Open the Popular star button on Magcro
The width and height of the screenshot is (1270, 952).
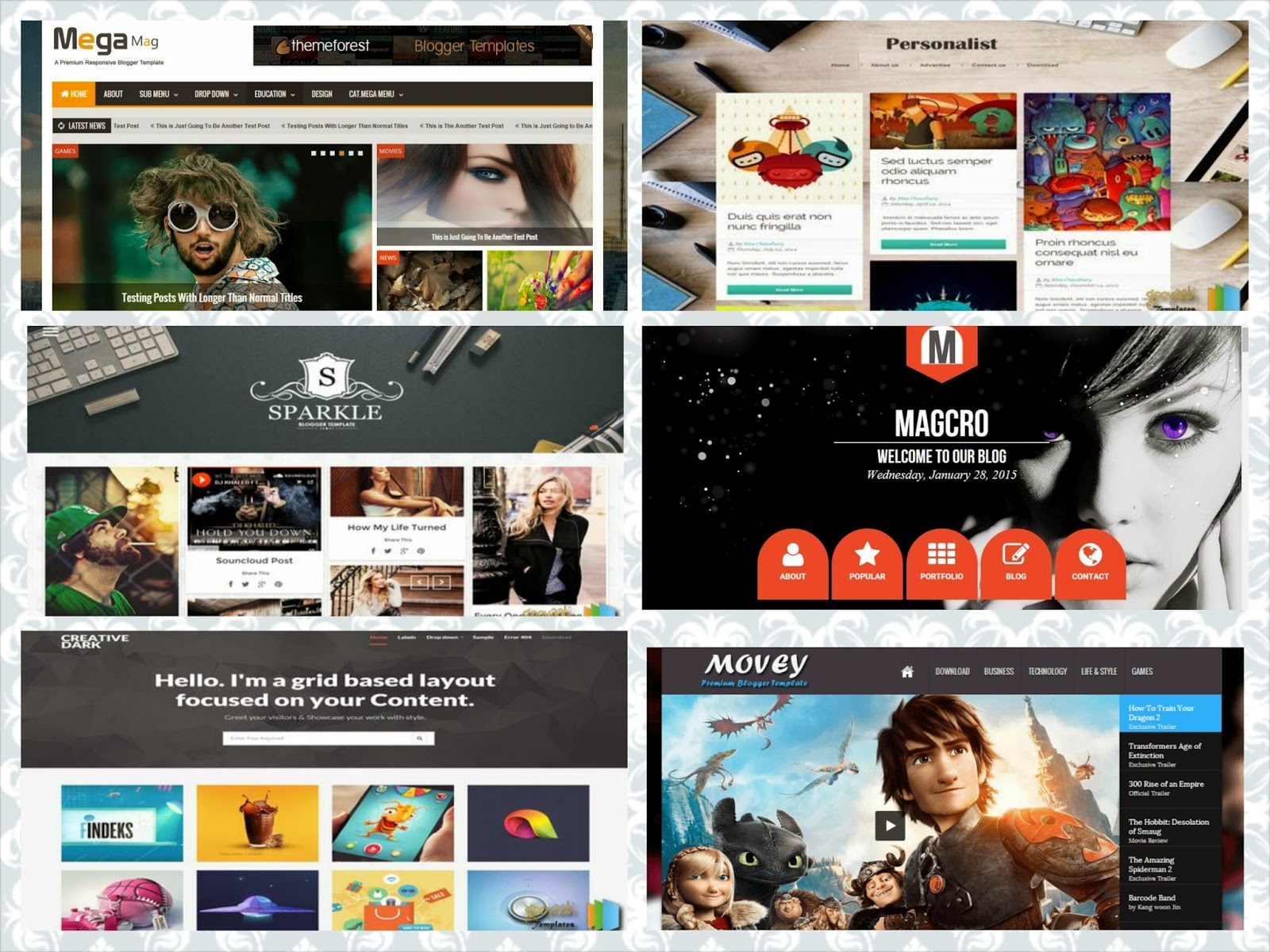point(867,562)
